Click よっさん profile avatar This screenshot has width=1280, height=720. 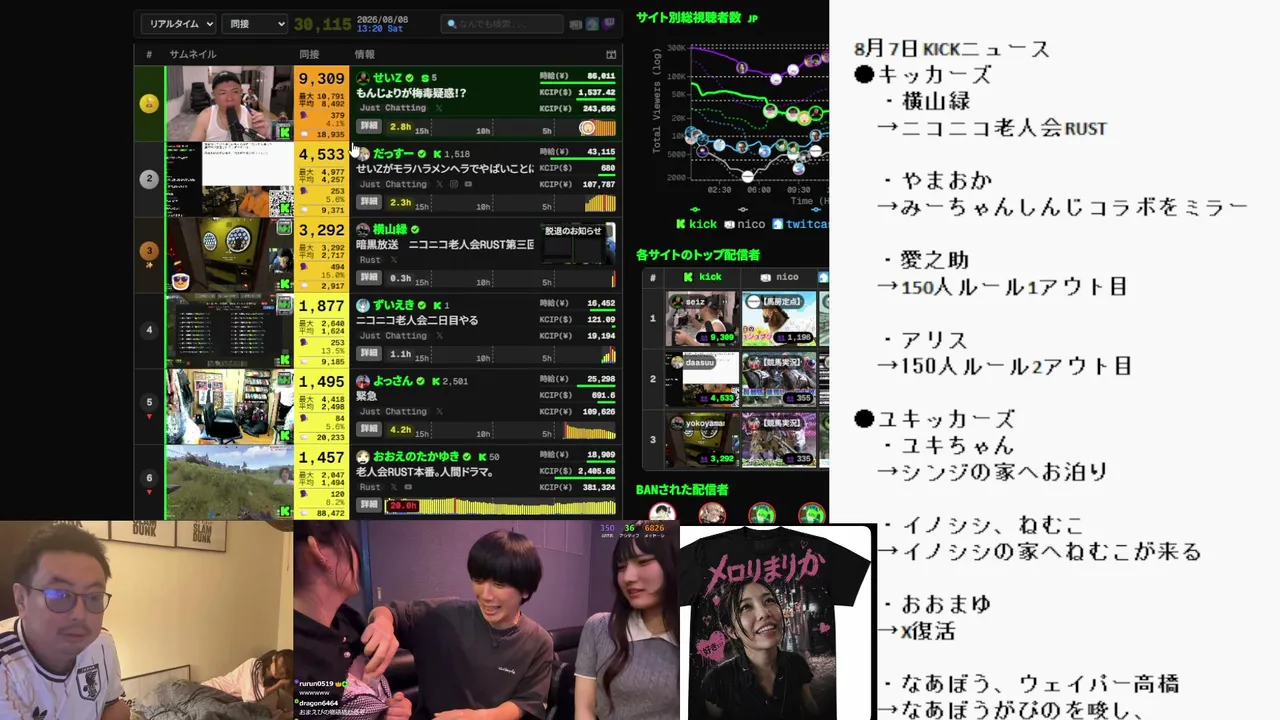[x=363, y=381]
